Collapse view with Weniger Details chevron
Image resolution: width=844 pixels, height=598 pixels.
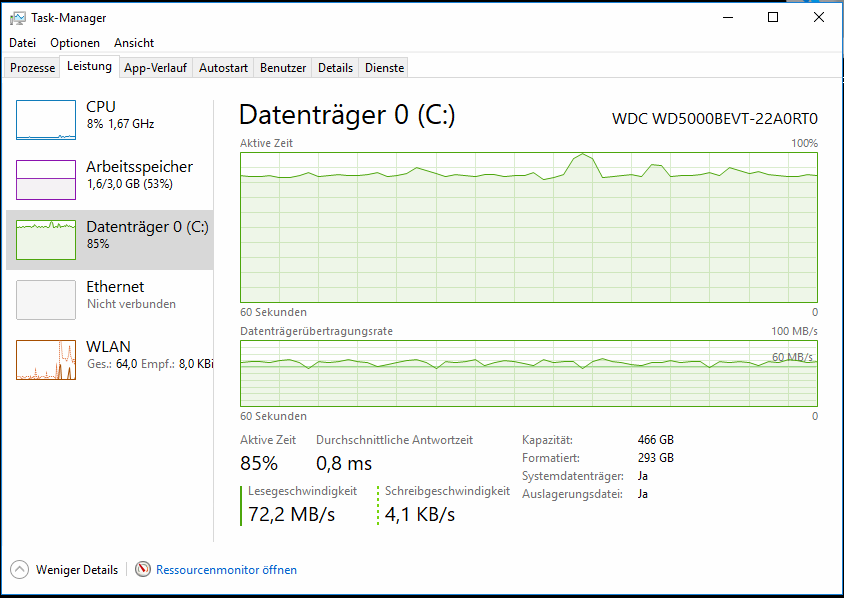[20, 570]
